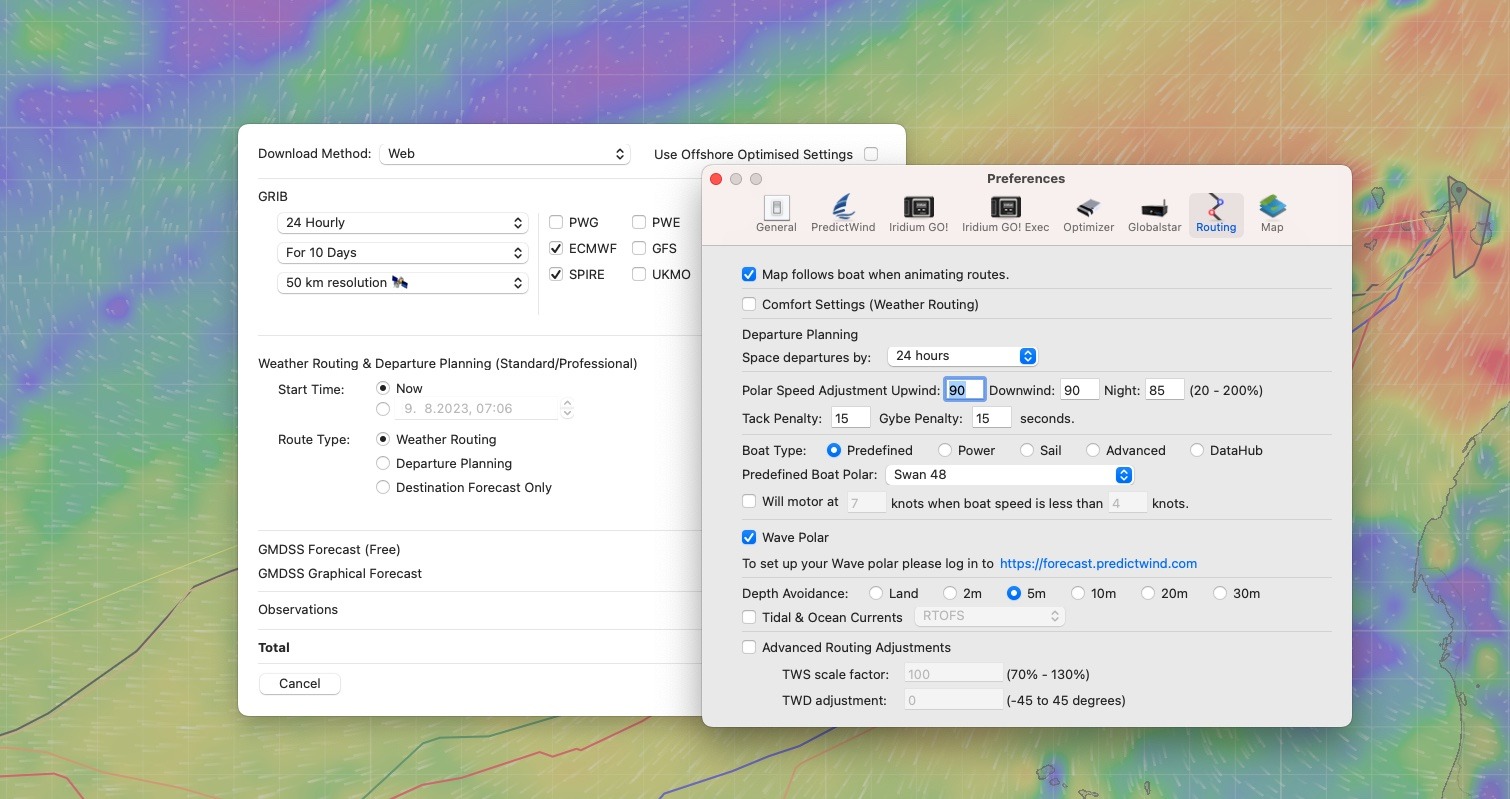Expand the Space departures by dropdown

point(962,356)
